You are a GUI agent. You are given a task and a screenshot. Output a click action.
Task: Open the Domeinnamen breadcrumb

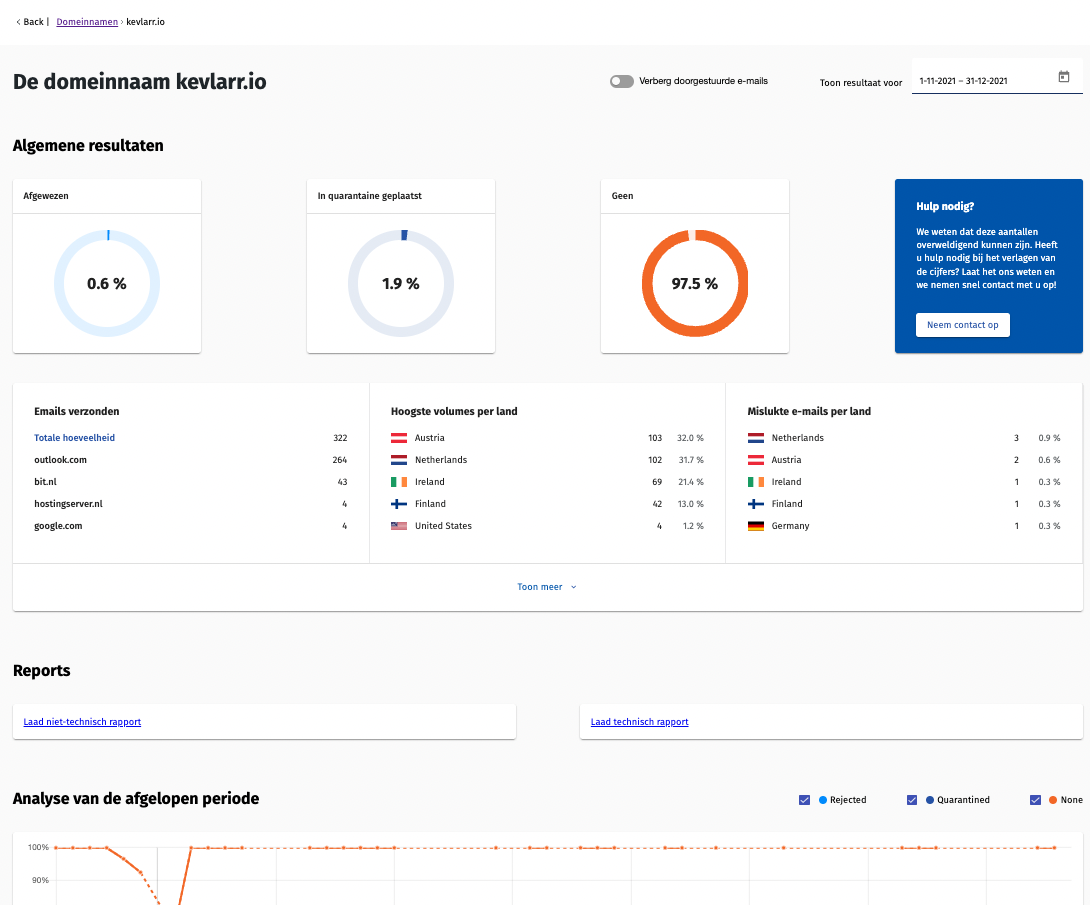pos(87,22)
